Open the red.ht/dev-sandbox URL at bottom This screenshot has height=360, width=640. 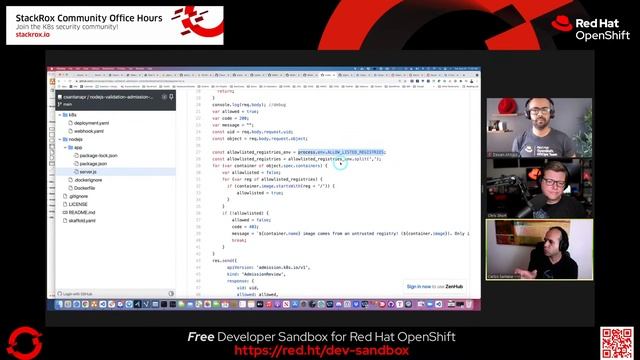(321, 350)
